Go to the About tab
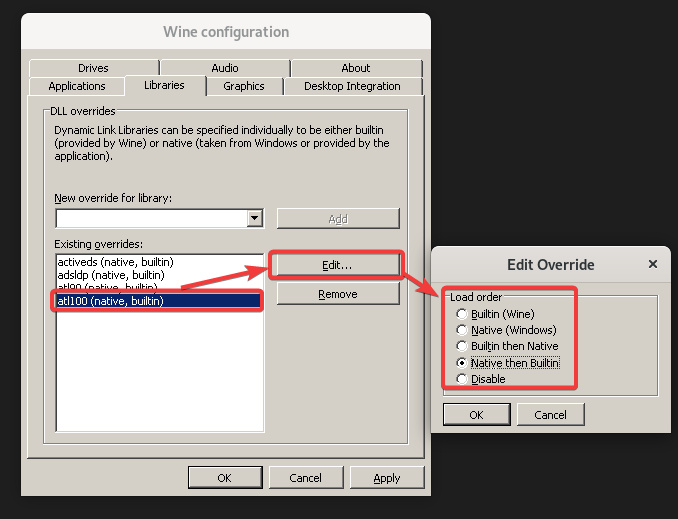678x519 pixels. (x=356, y=68)
